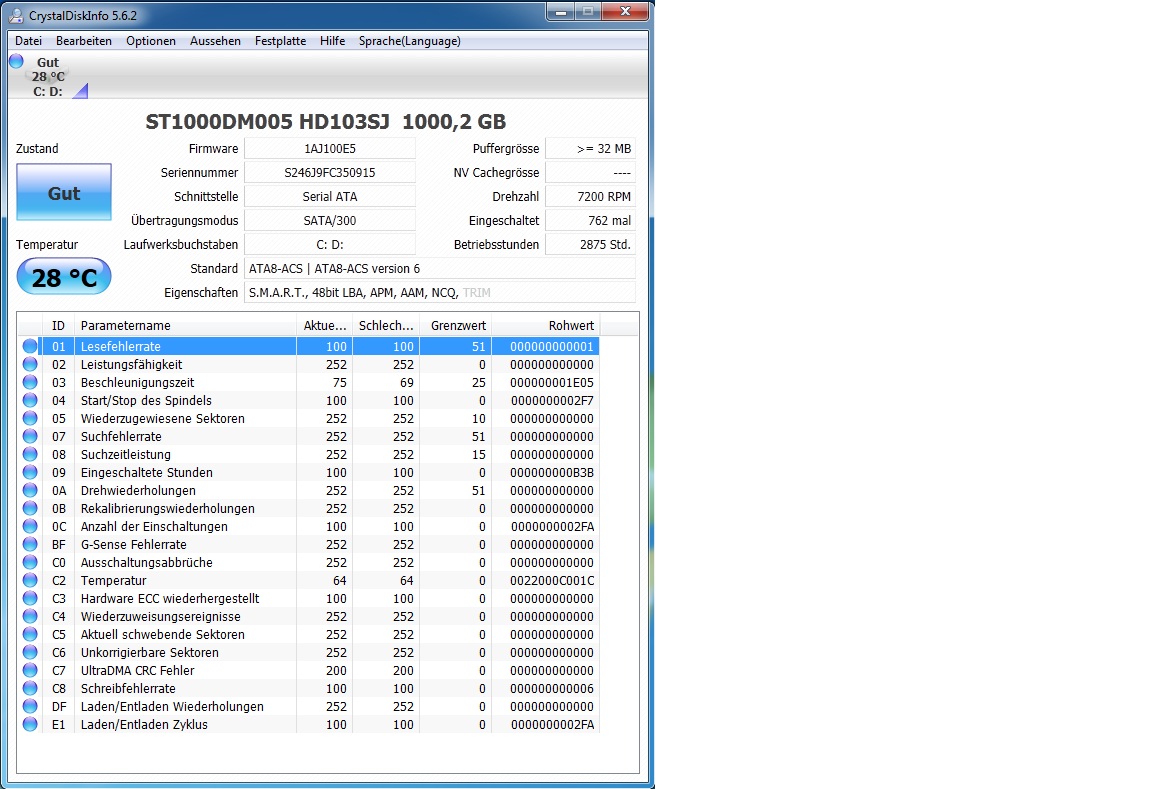The width and height of the screenshot is (1152, 789).
Task: Click the ID column header
Action: (x=58, y=325)
